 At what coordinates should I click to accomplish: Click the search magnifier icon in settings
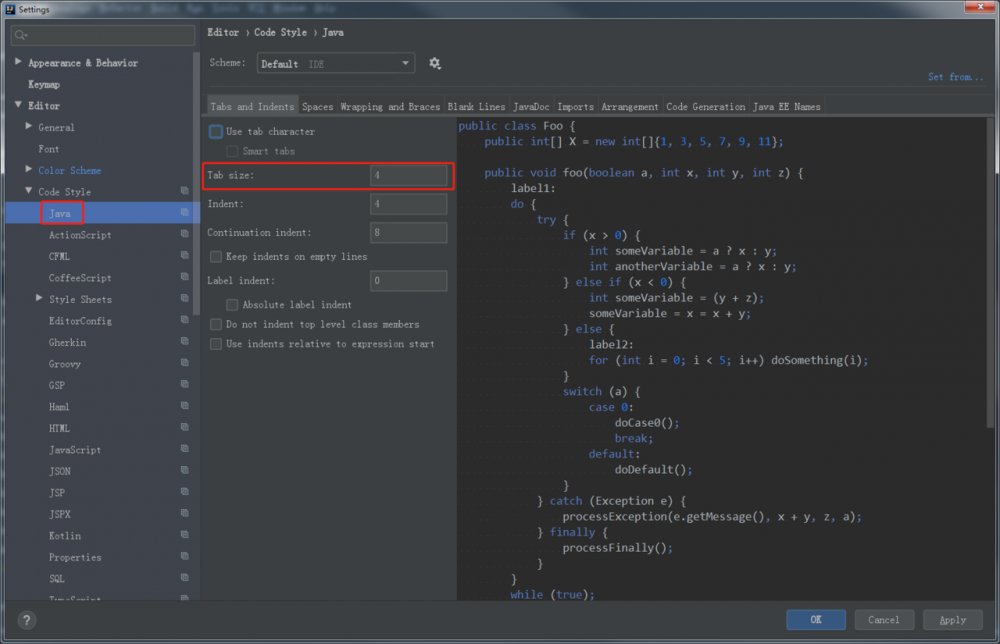[x=21, y=35]
